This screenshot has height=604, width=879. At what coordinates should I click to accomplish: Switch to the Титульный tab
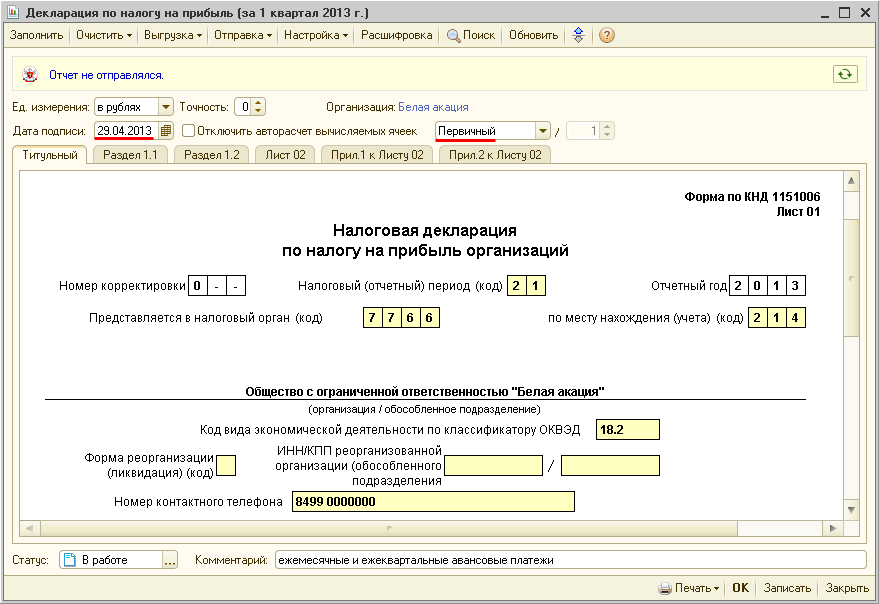pos(50,155)
